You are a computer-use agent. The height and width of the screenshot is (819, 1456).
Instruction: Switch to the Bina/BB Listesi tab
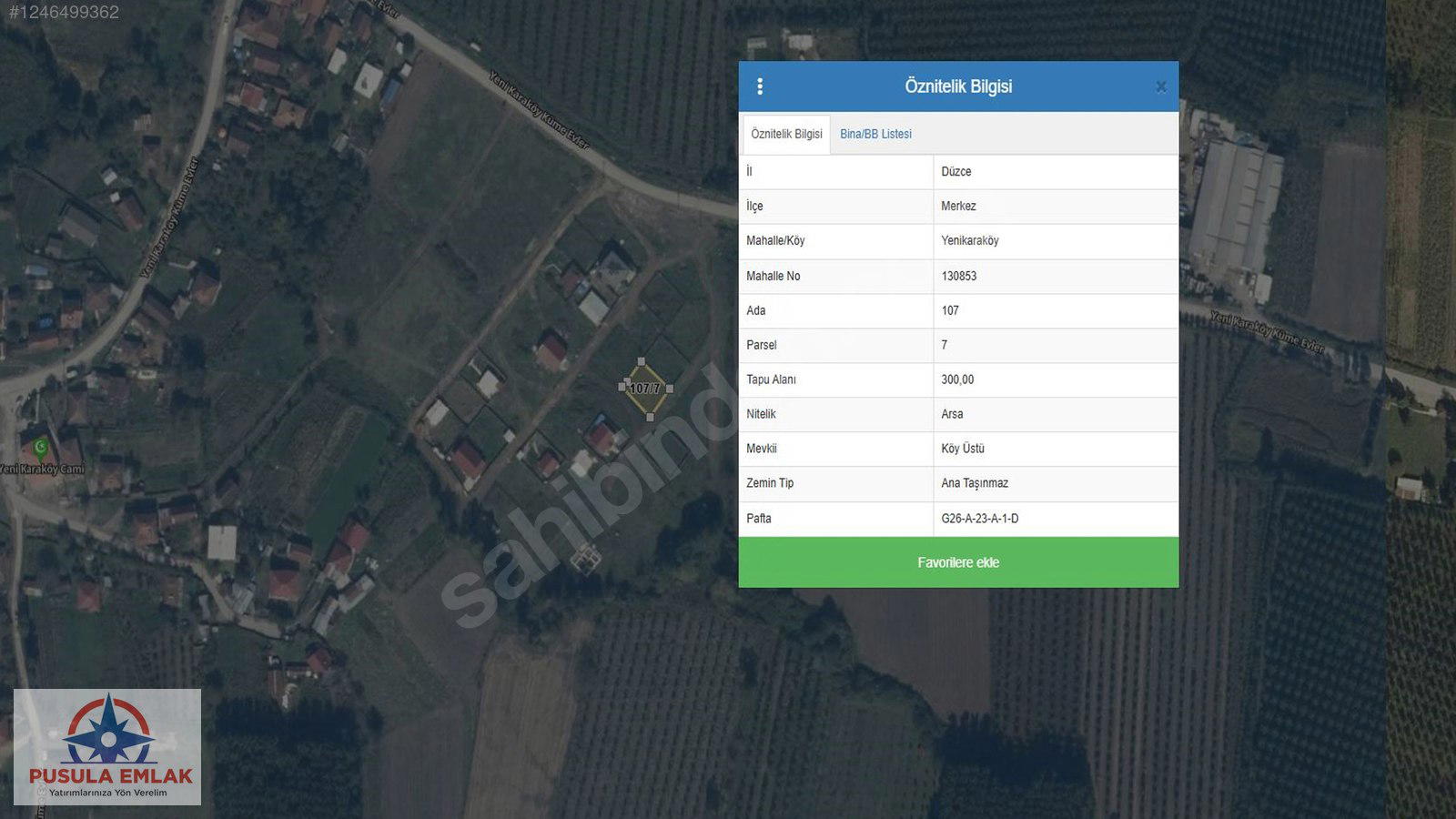pos(875,134)
